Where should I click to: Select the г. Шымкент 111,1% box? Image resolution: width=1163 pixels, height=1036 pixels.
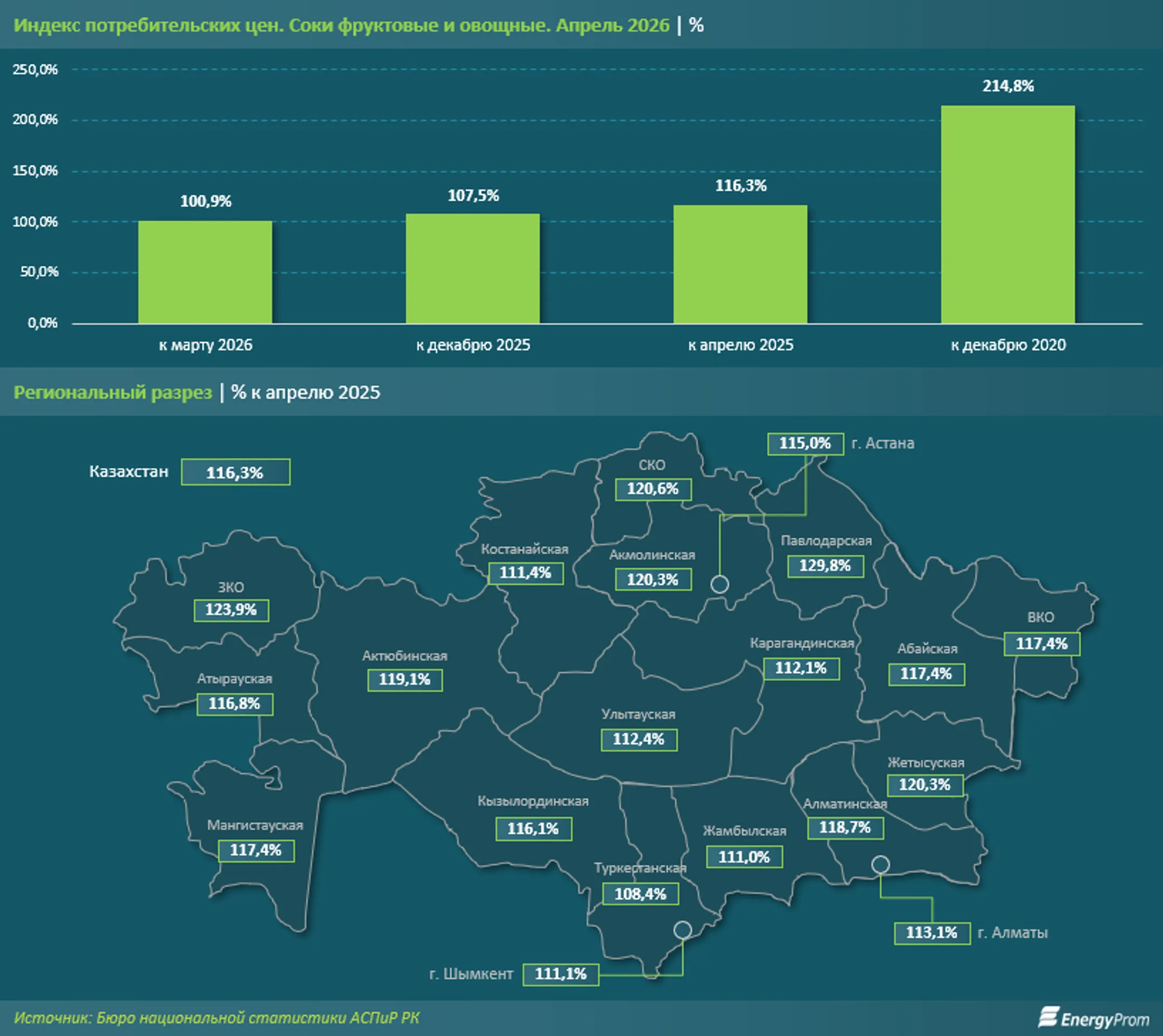pos(561,974)
